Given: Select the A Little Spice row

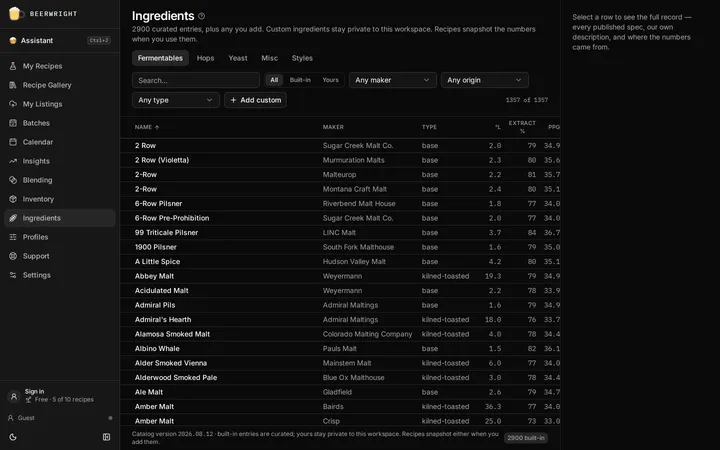Looking at the screenshot, I should pos(340,262).
